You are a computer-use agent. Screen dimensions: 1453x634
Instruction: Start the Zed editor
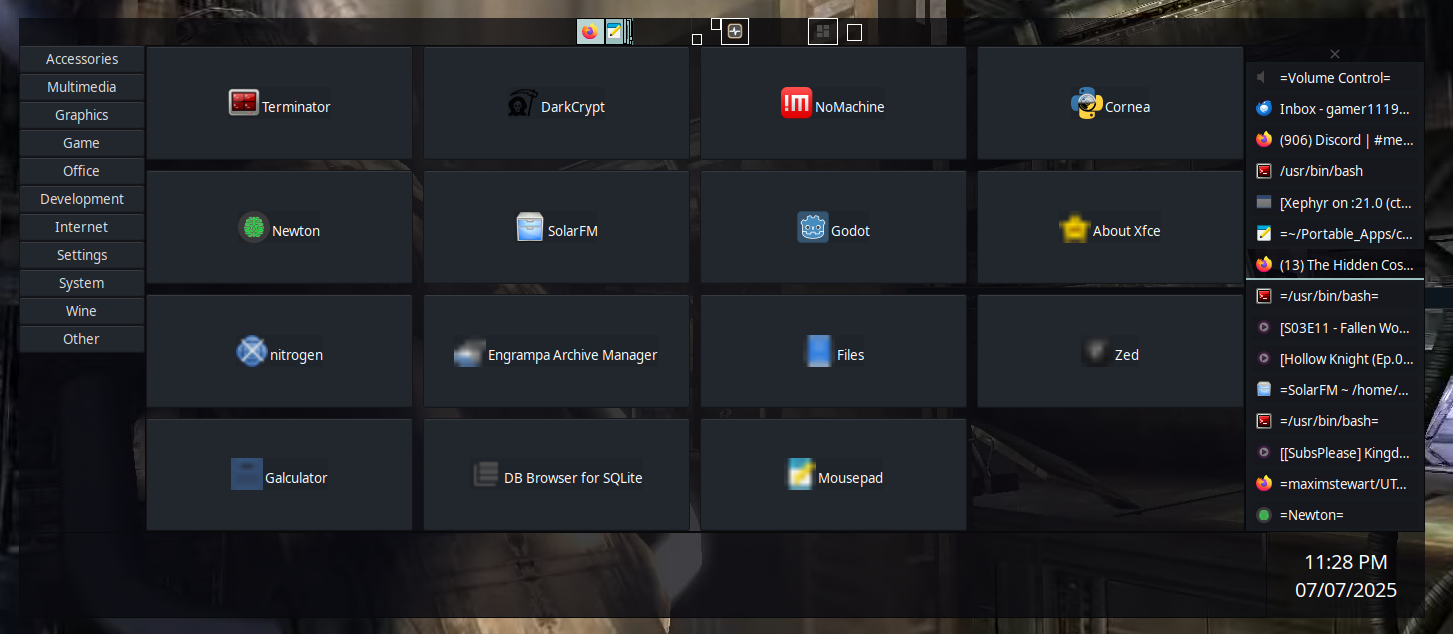coord(1110,352)
